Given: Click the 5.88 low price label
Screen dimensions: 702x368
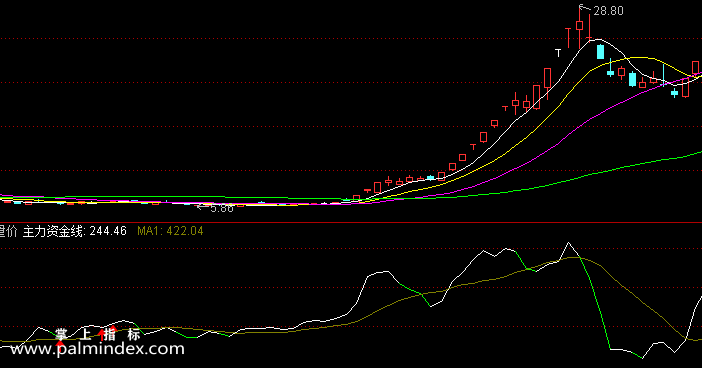Looking at the screenshot, I should tap(222, 208).
